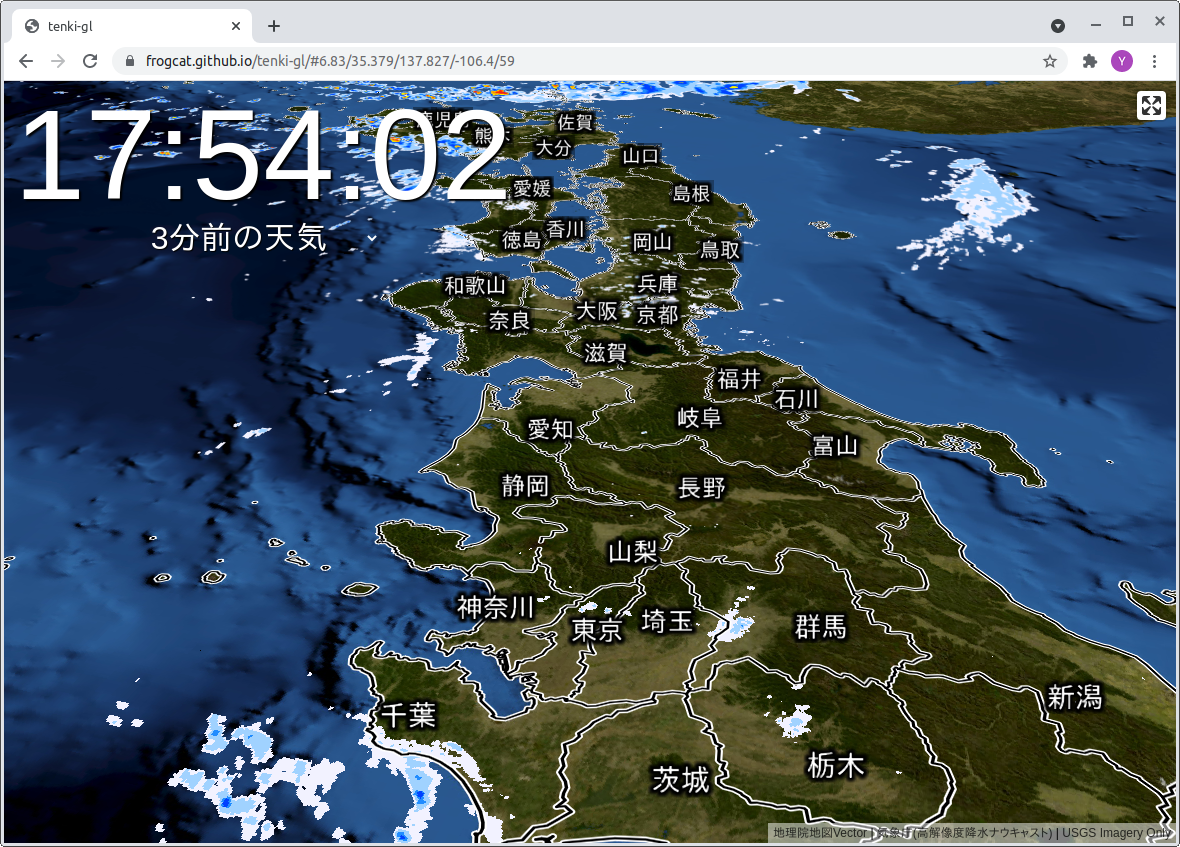Click the 山口 map label
Viewport: 1180px width, 847px height.
640,156
